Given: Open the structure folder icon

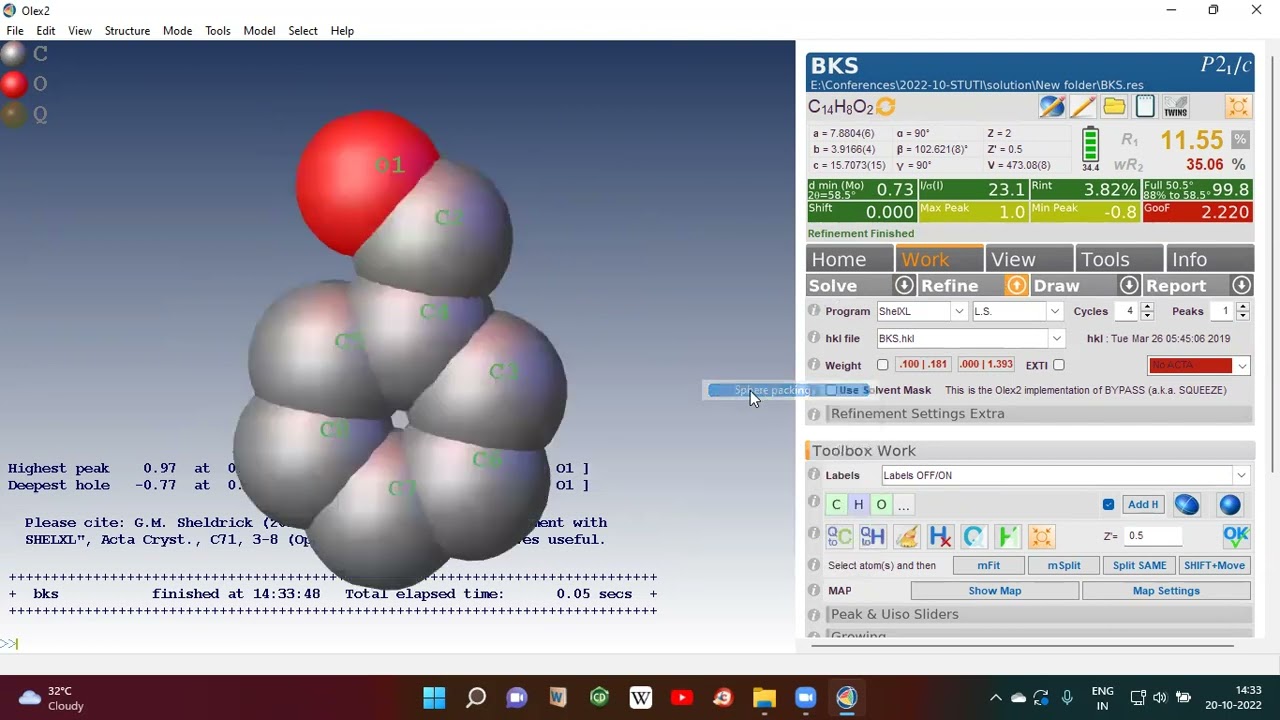Looking at the screenshot, I should tap(1114, 106).
